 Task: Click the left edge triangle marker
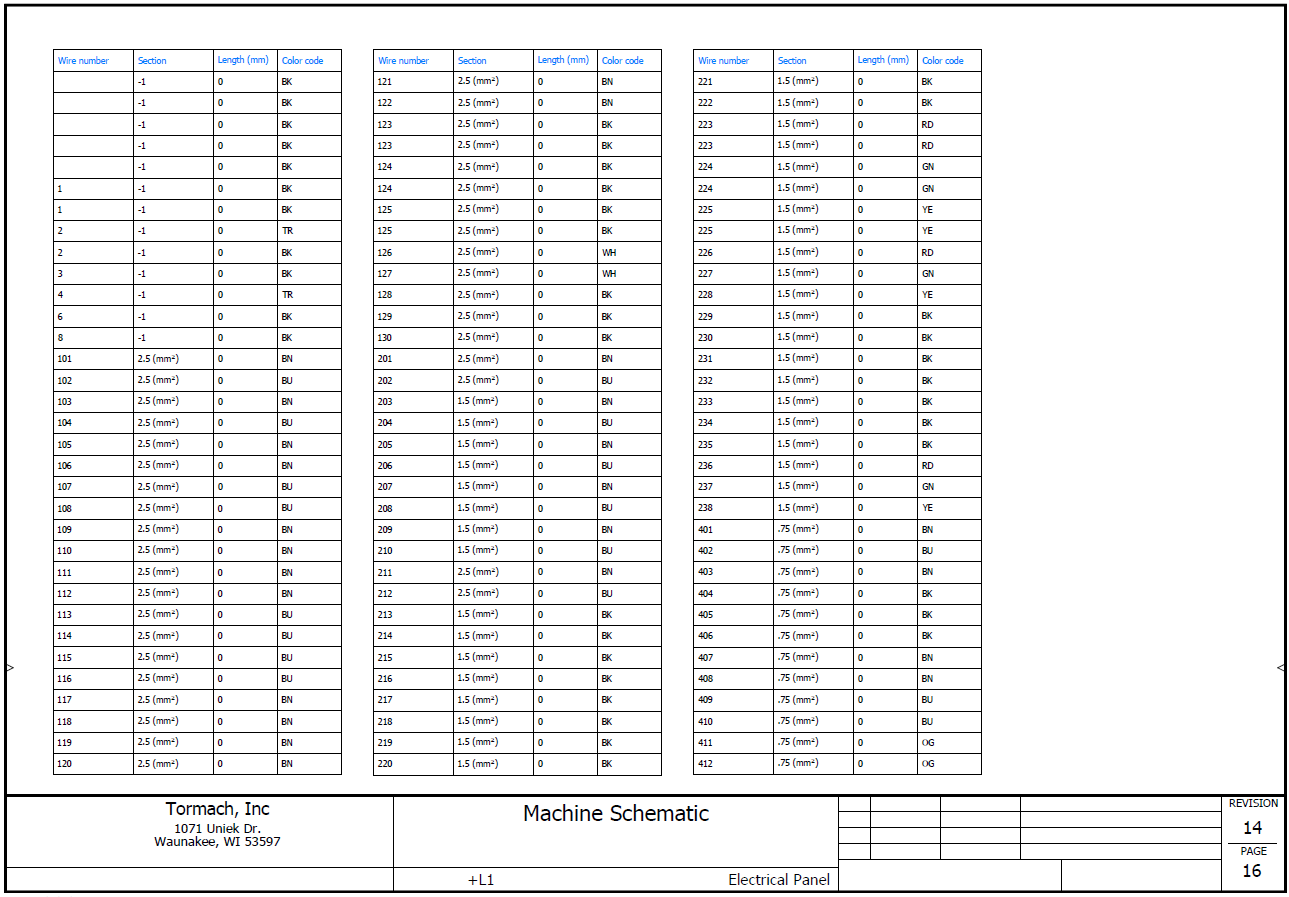(x=10, y=667)
